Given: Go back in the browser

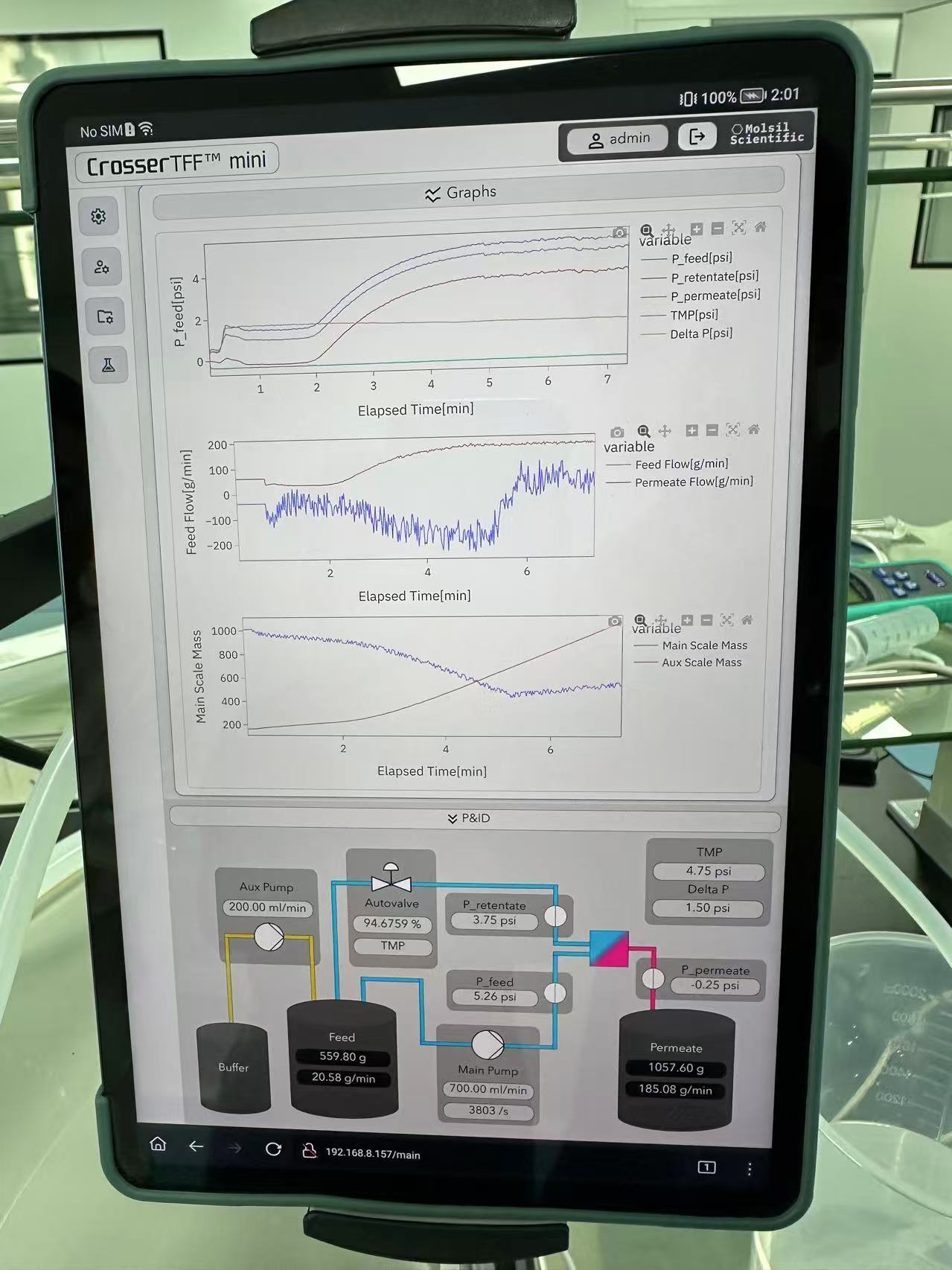Looking at the screenshot, I should [x=196, y=1146].
